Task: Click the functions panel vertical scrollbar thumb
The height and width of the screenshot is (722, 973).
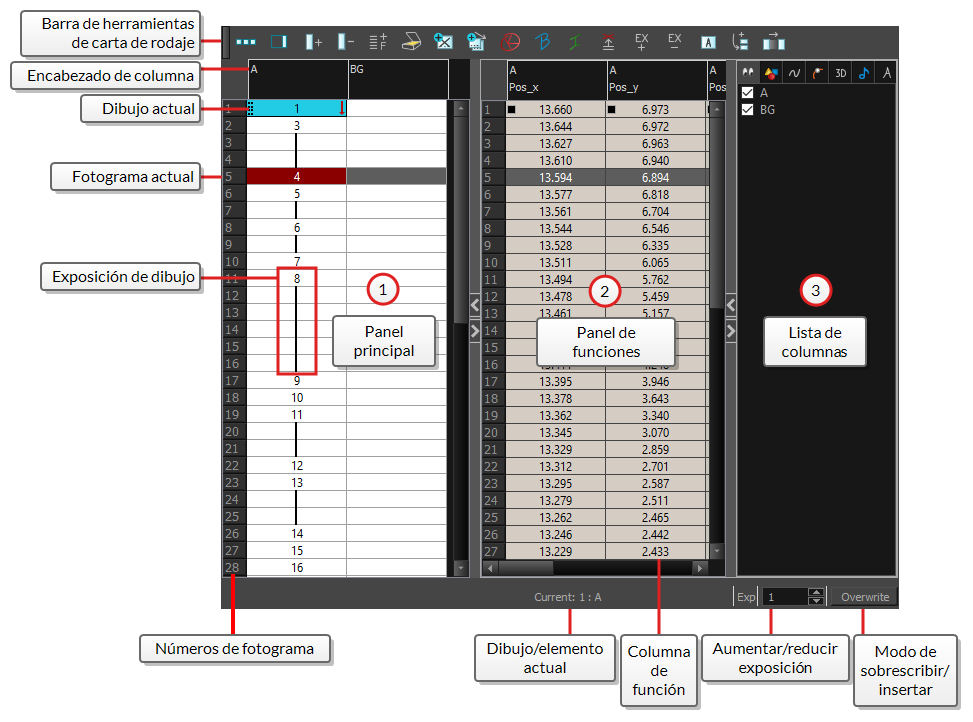Action: [717, 213]
